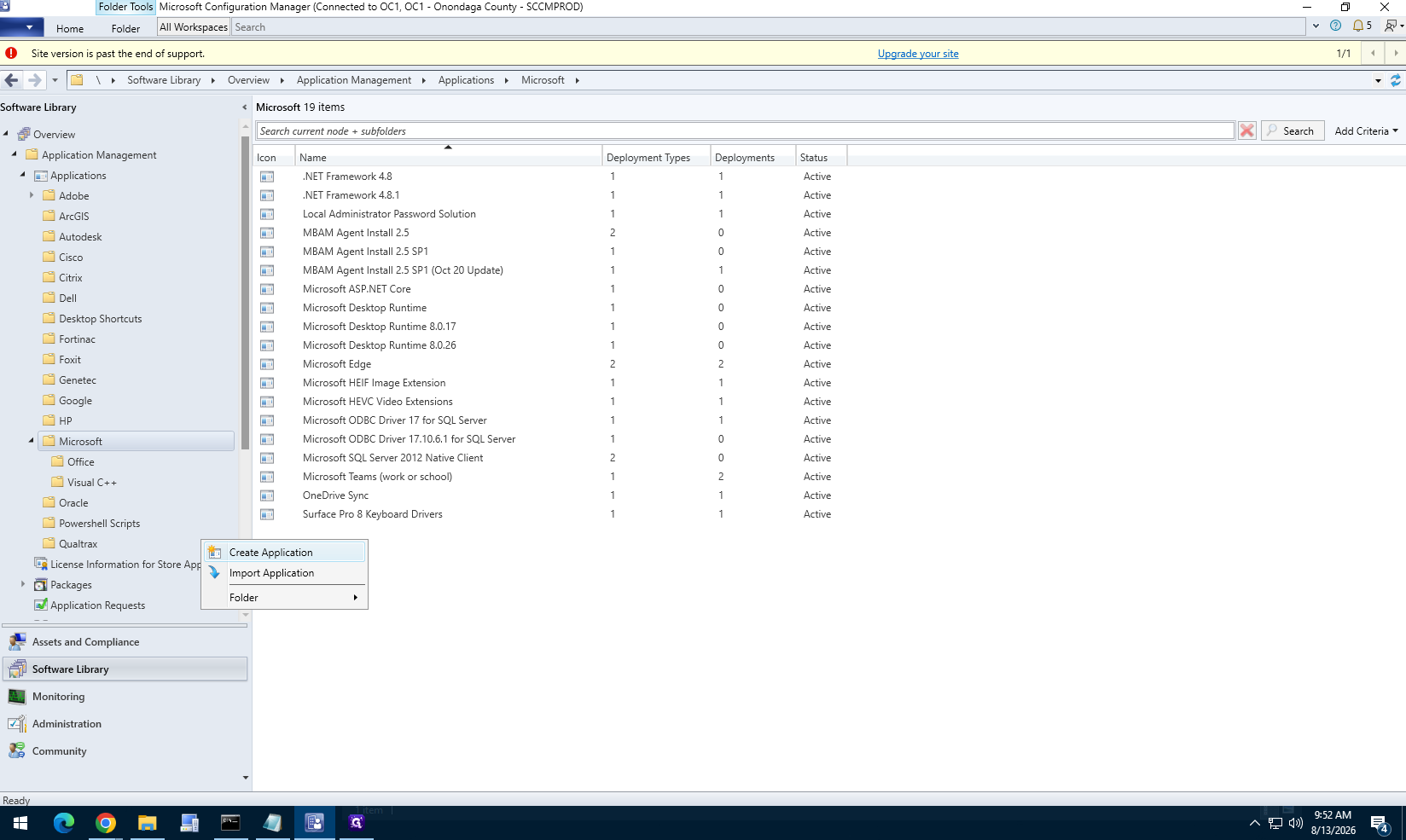Click the red alert icon in the warning bar

tap(11, 53)
